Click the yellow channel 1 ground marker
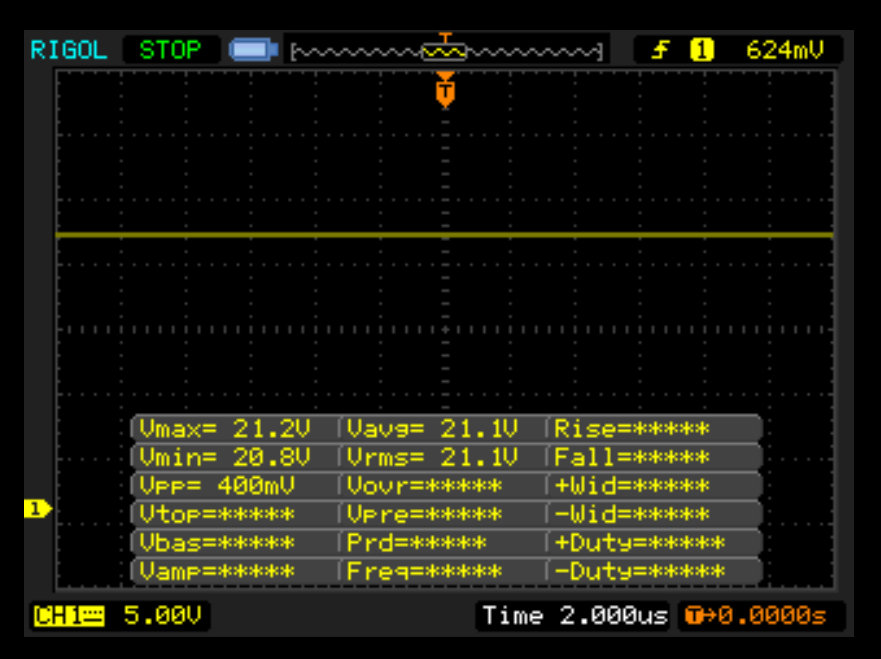 click(x=38, y=509)
